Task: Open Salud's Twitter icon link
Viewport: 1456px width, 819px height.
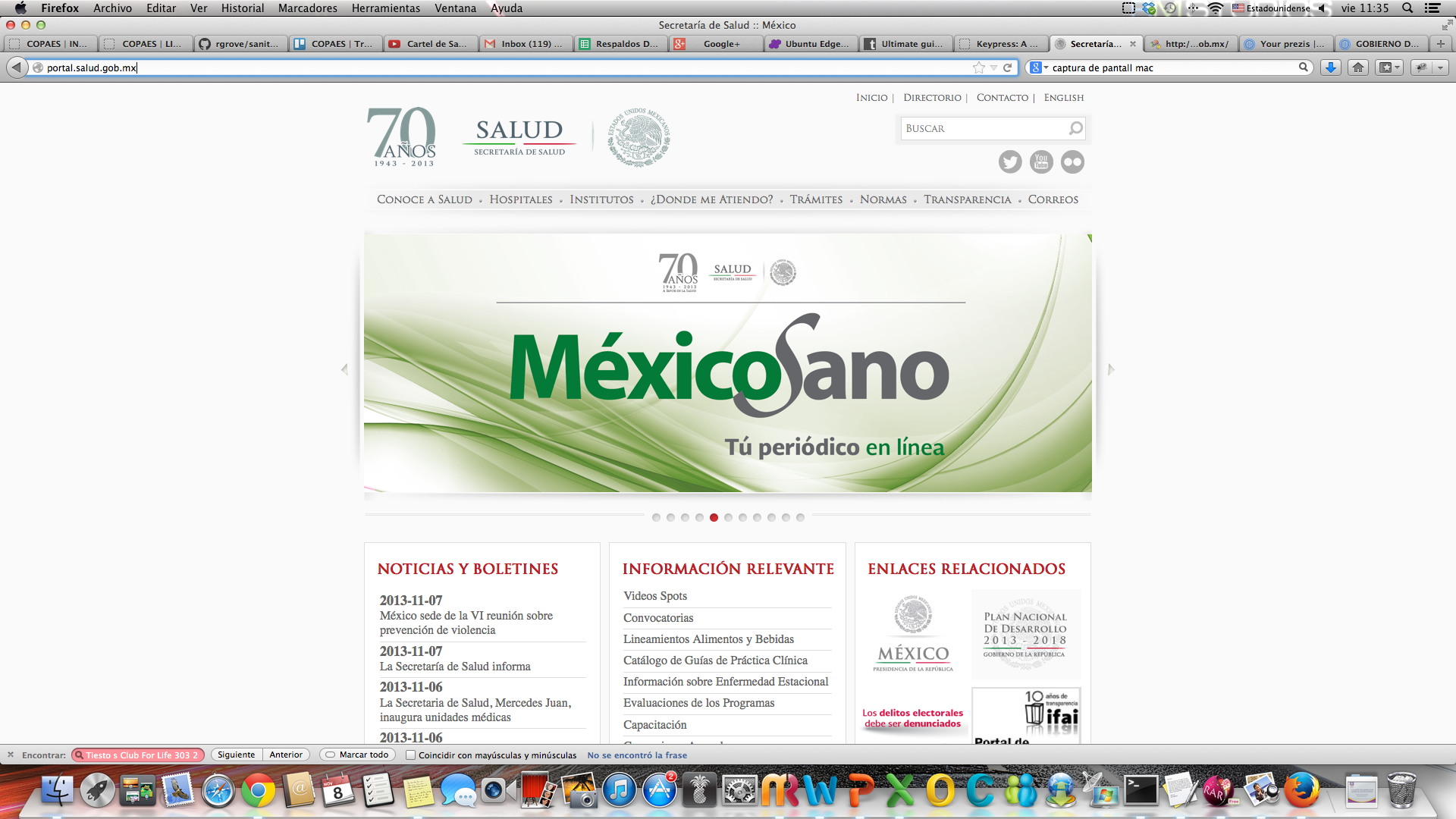Action: point(1010,162)
